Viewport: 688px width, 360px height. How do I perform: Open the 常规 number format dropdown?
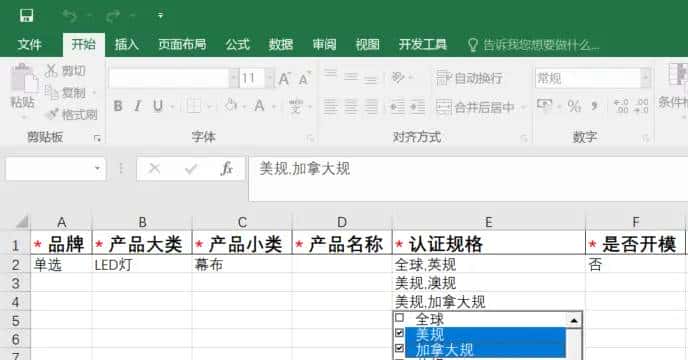(x=645, y=78)
